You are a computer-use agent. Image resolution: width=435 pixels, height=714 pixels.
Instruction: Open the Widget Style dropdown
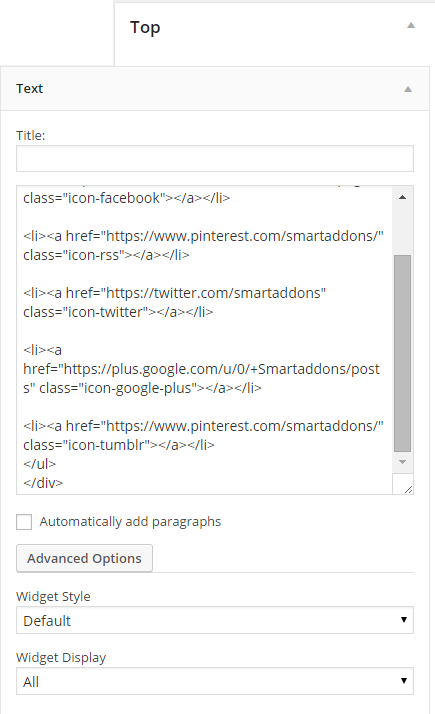215,620
